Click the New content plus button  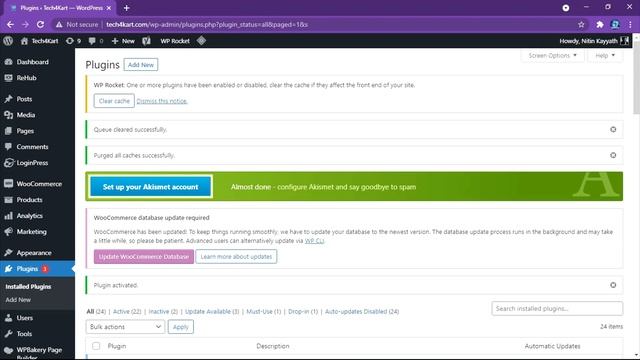(x=123, y=41)
